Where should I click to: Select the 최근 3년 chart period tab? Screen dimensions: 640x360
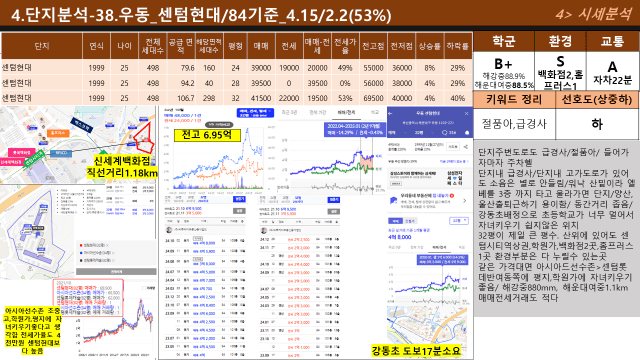[289, 112]
